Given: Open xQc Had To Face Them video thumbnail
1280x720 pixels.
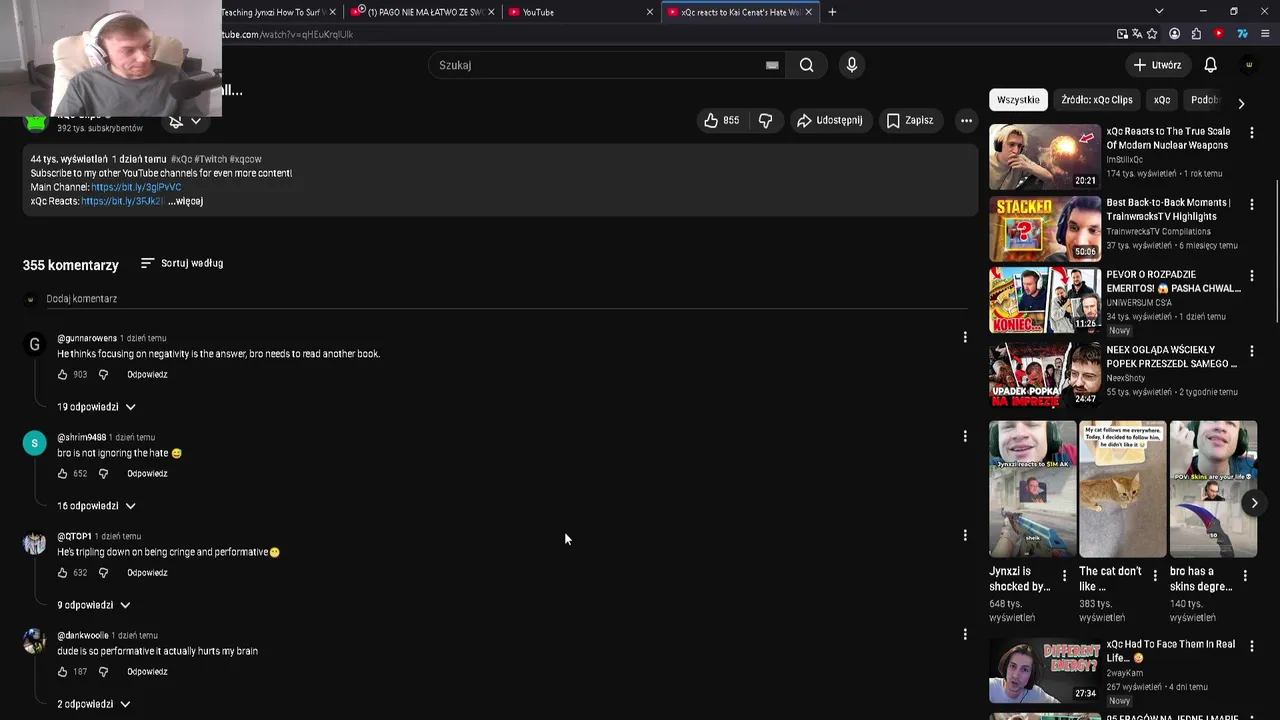Looking at the screenshot, I should [x=1045, y=670].
